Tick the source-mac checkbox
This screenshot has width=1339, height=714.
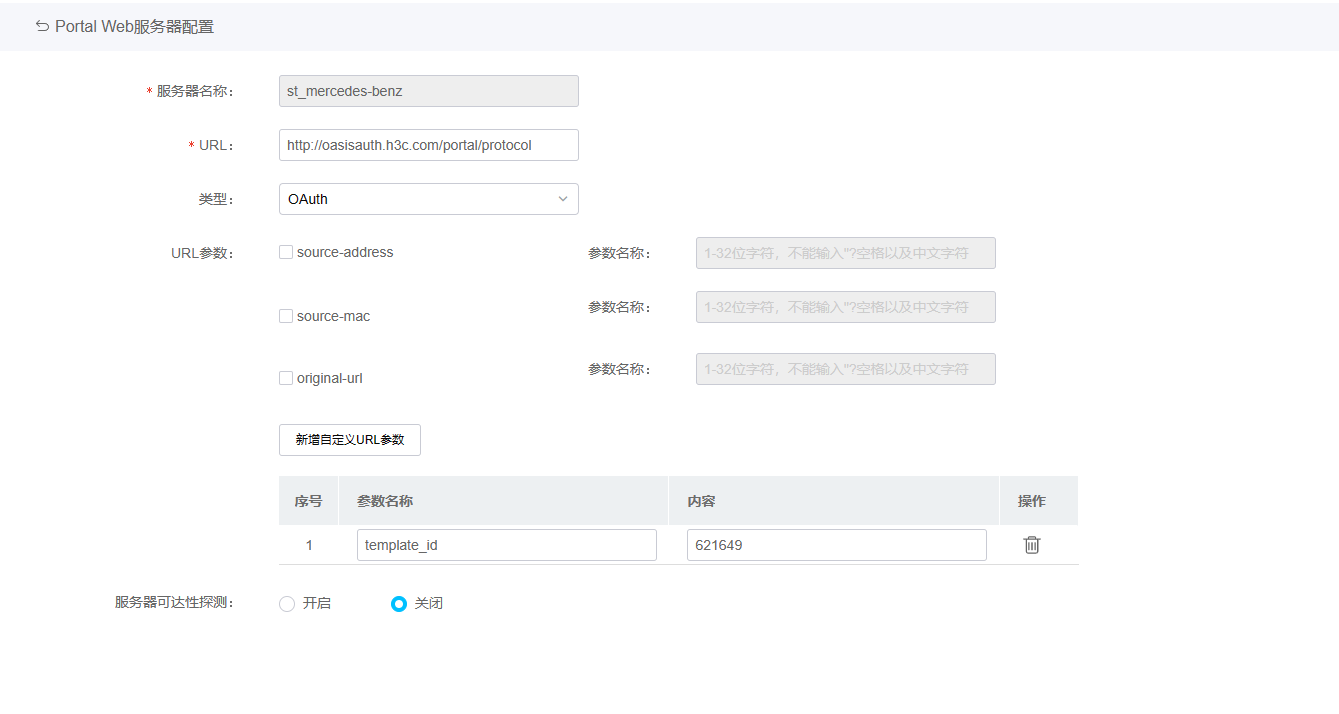[x=286, y=316]
